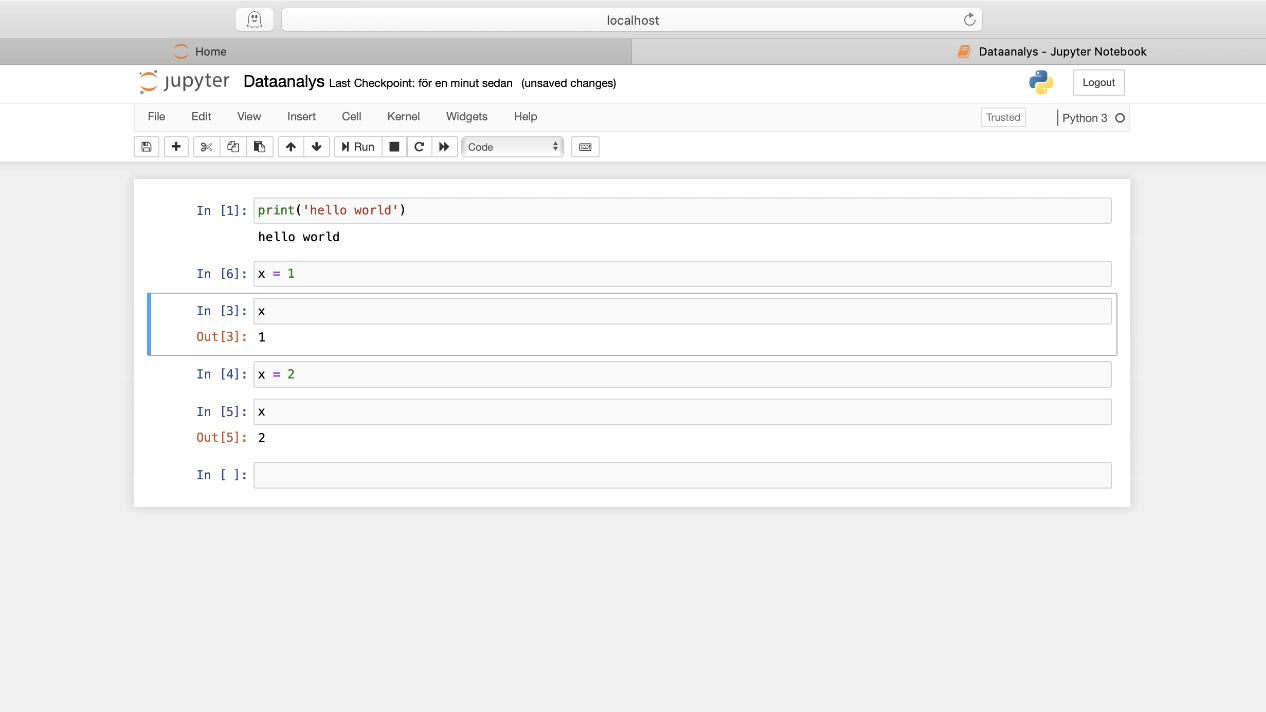Click the Trusted notebook indicator

1003,117
